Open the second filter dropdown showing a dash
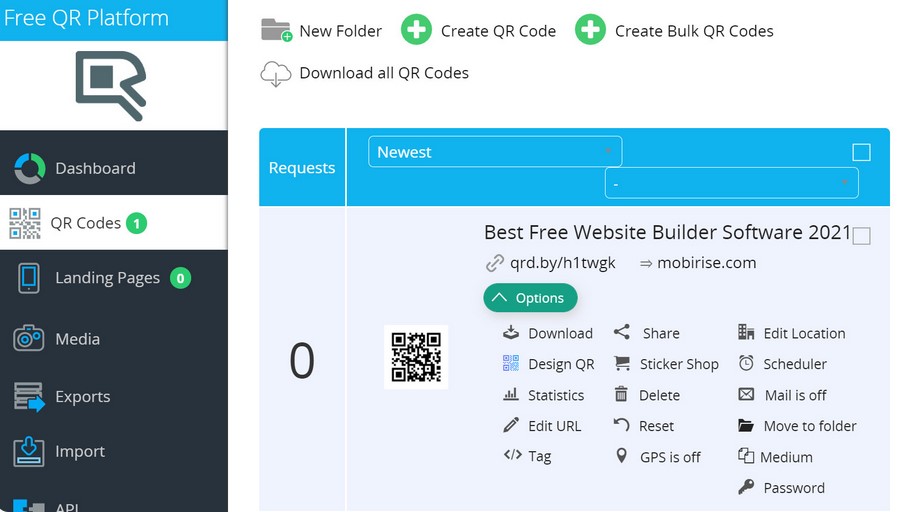Viewport: 908px width, 512px height. point(731,184)
